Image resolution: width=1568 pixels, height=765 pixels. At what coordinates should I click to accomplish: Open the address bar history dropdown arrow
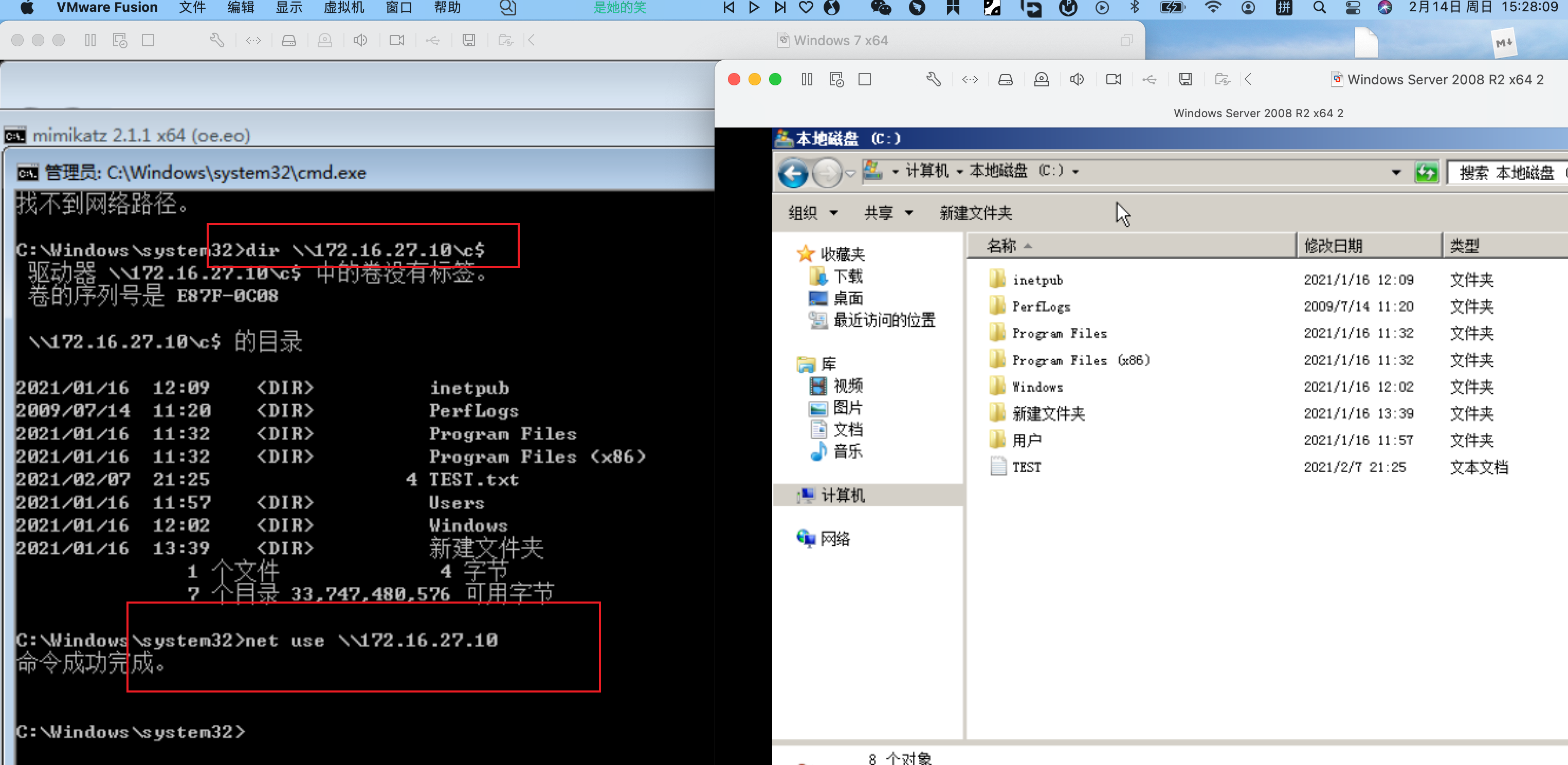pos(1396,173)
